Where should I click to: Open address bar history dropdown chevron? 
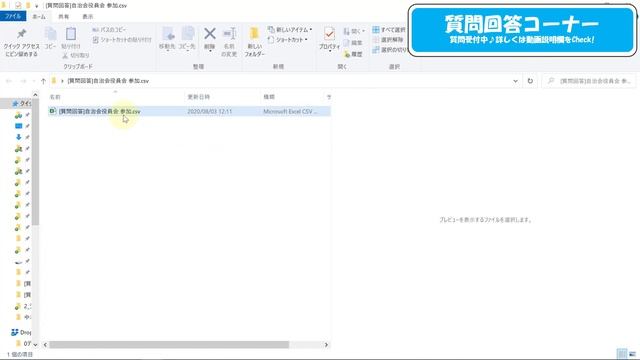click(516, 81)
